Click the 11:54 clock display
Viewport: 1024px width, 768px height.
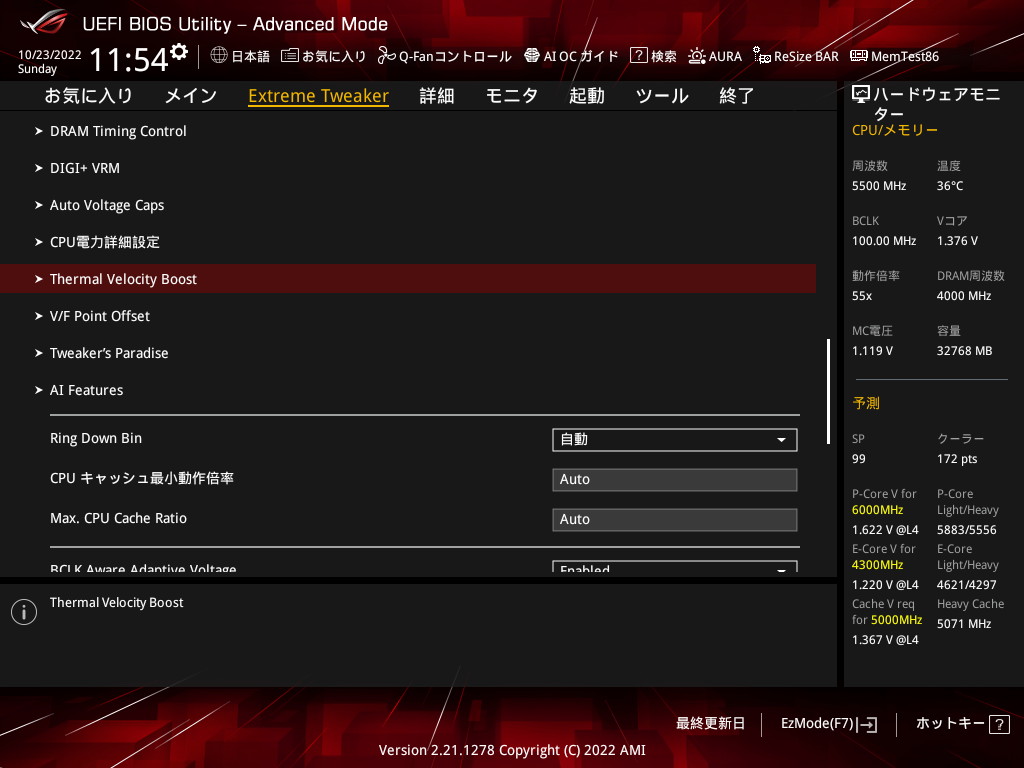(x=129, y=60)
